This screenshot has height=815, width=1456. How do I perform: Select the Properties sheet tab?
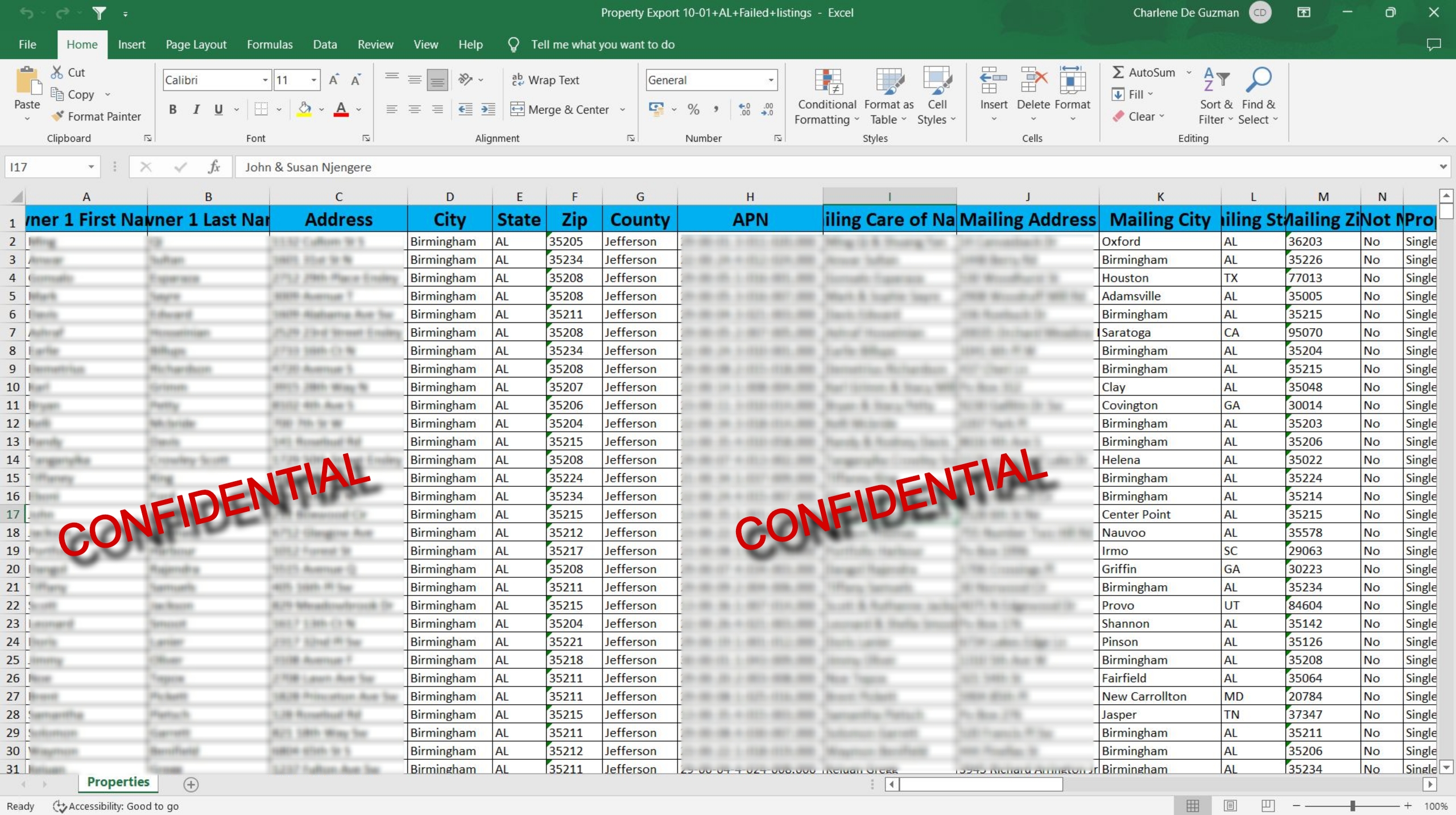click(x=118, y=782)
